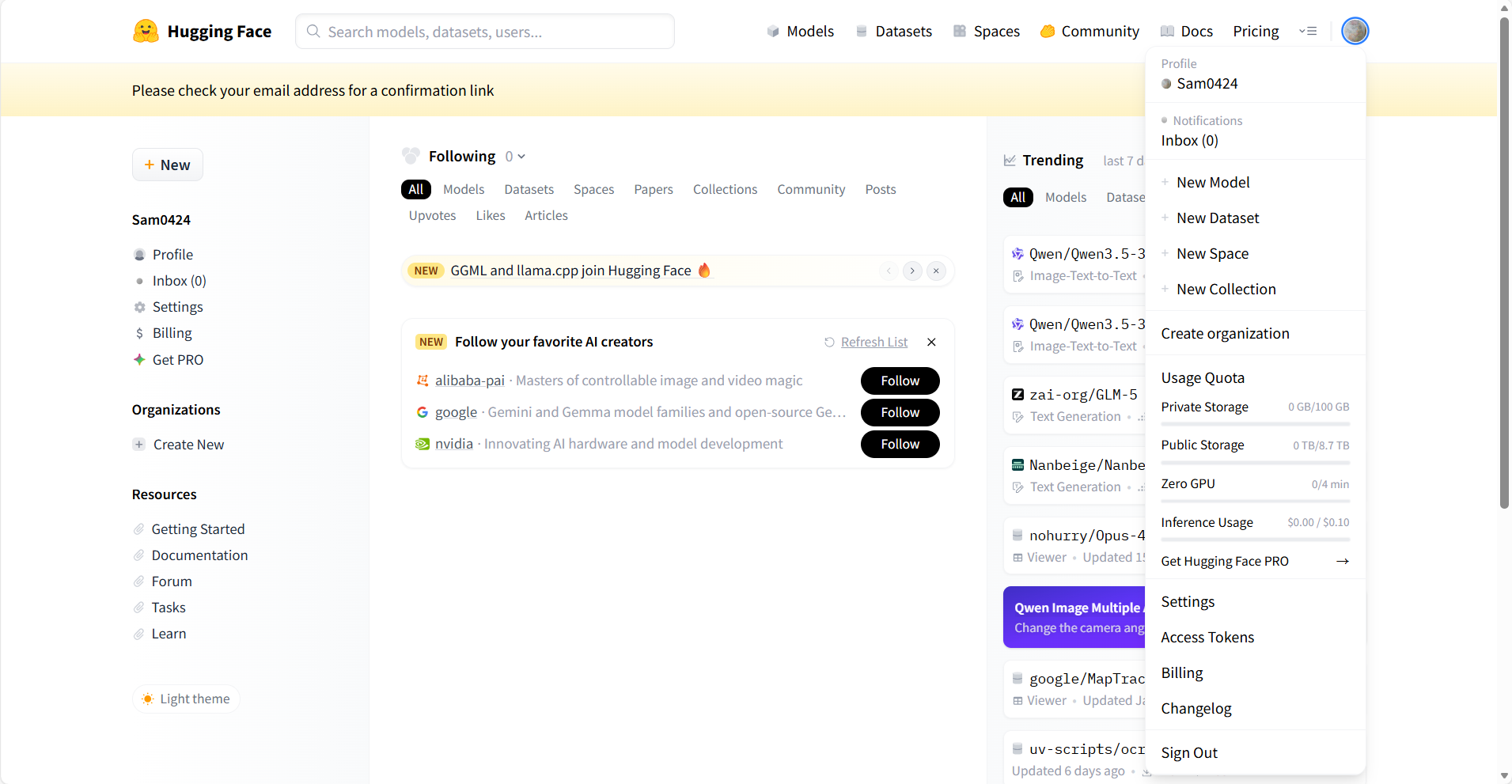Screen dimensions: 1512x784
Task: Open the trending last 7 days dropdown
Action: click(1124, 161)
